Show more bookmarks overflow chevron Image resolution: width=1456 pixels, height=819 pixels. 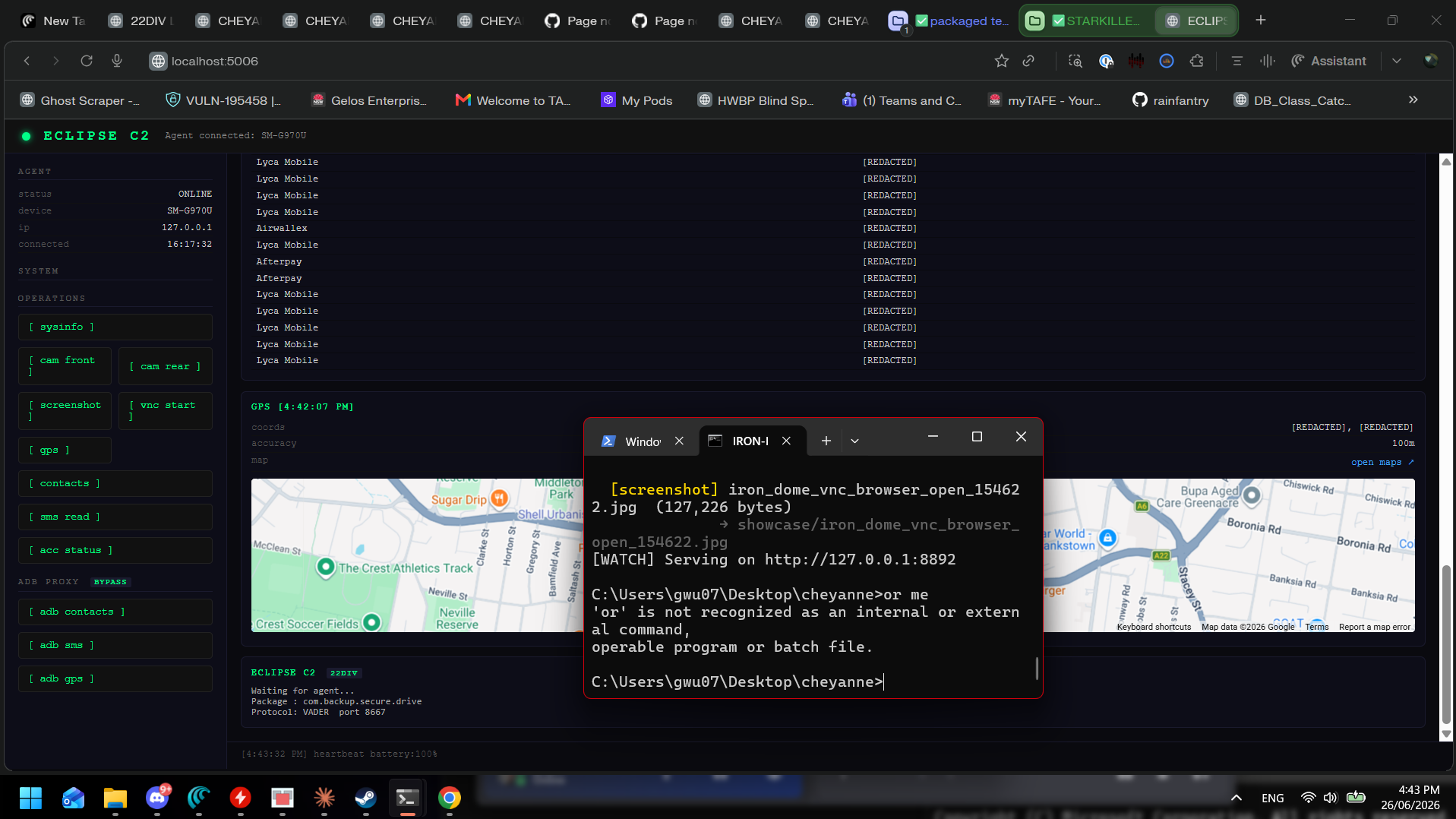[x=1413, y=100]
